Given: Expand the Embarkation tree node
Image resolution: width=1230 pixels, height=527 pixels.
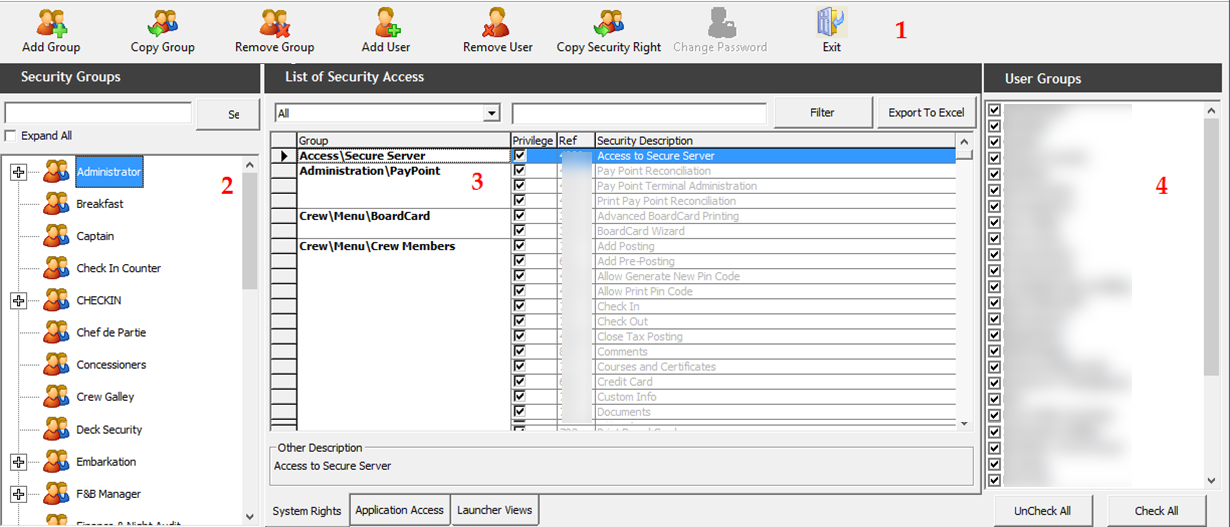Looking at the screenshot, I should [x=18, y=462].
